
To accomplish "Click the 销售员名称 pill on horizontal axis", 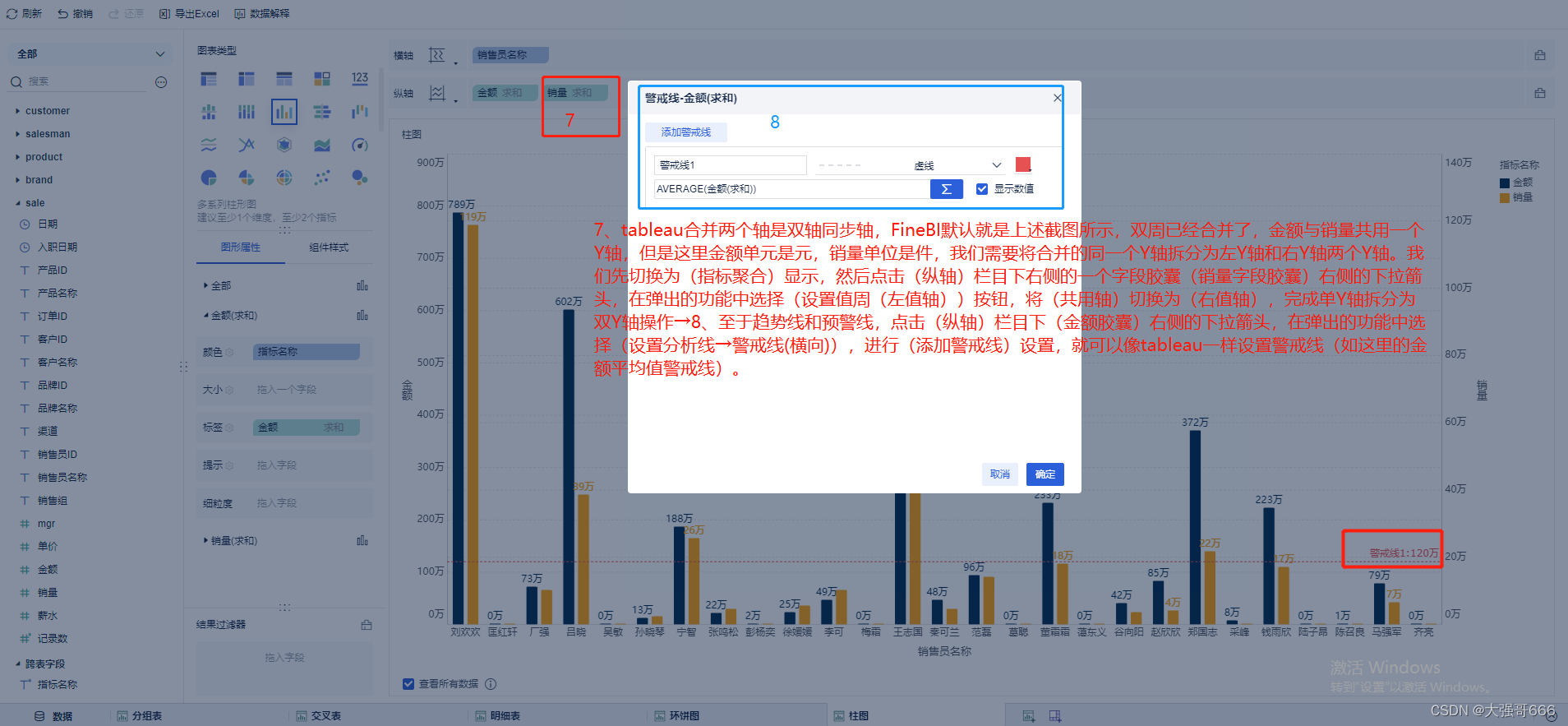I will [x=510, y=55].
